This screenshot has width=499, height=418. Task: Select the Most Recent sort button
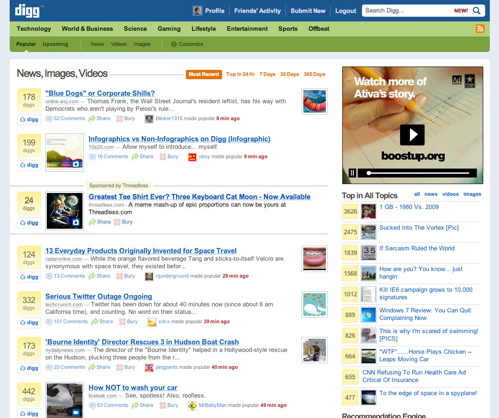pyautogui.click(x=204, y=74)
